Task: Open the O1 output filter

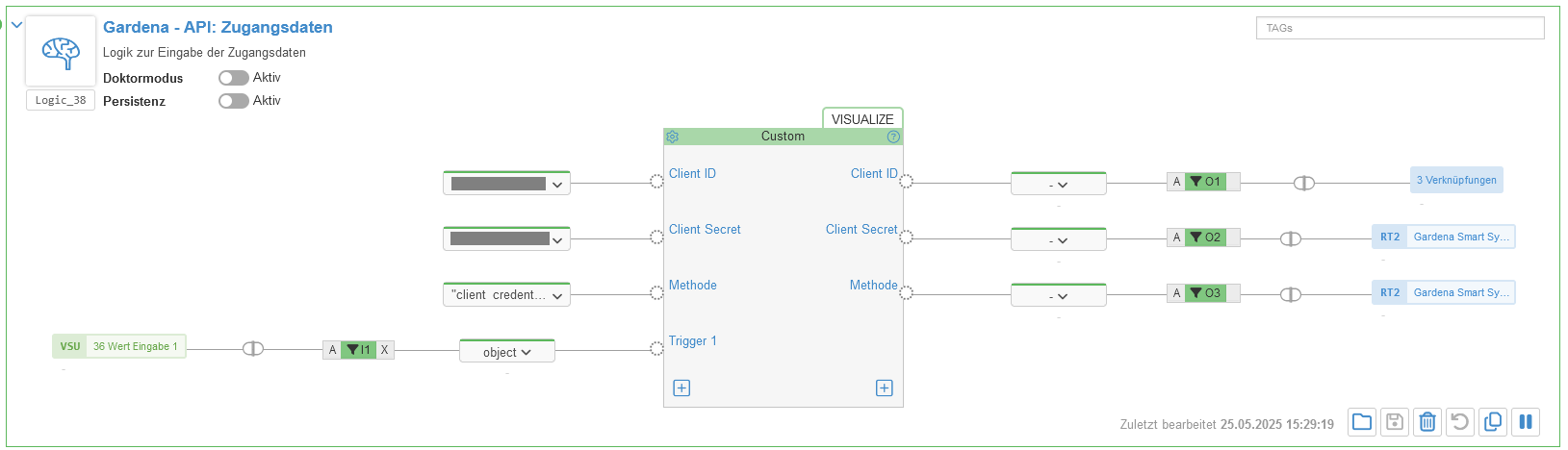Action: (1205, 182)
